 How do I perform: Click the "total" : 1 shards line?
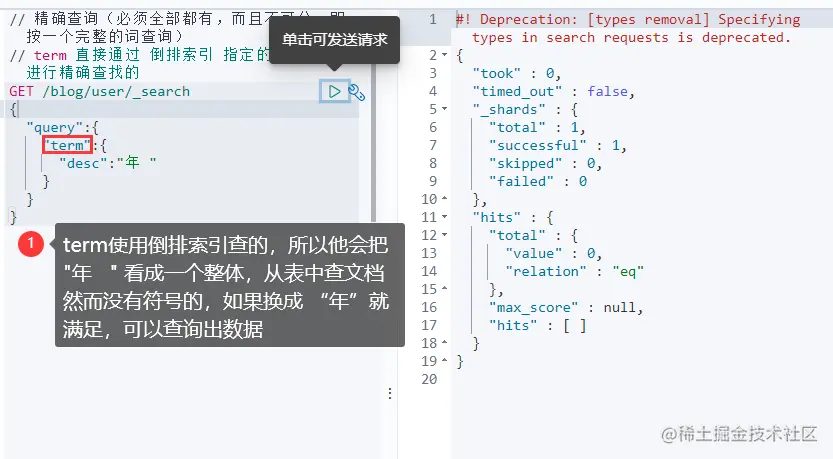537,128
